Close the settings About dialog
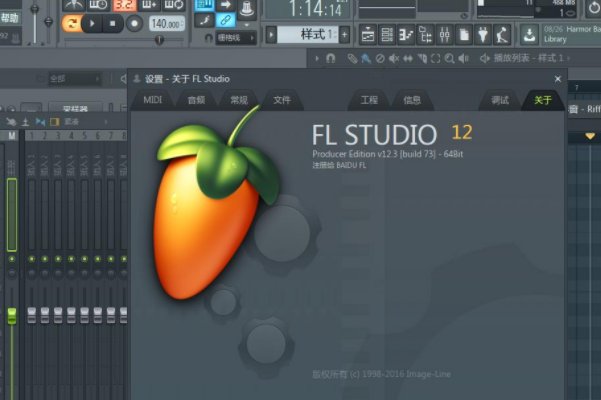The width and height of the screenshot is (601, 400). pyautogui.click(x=558, y=79)
